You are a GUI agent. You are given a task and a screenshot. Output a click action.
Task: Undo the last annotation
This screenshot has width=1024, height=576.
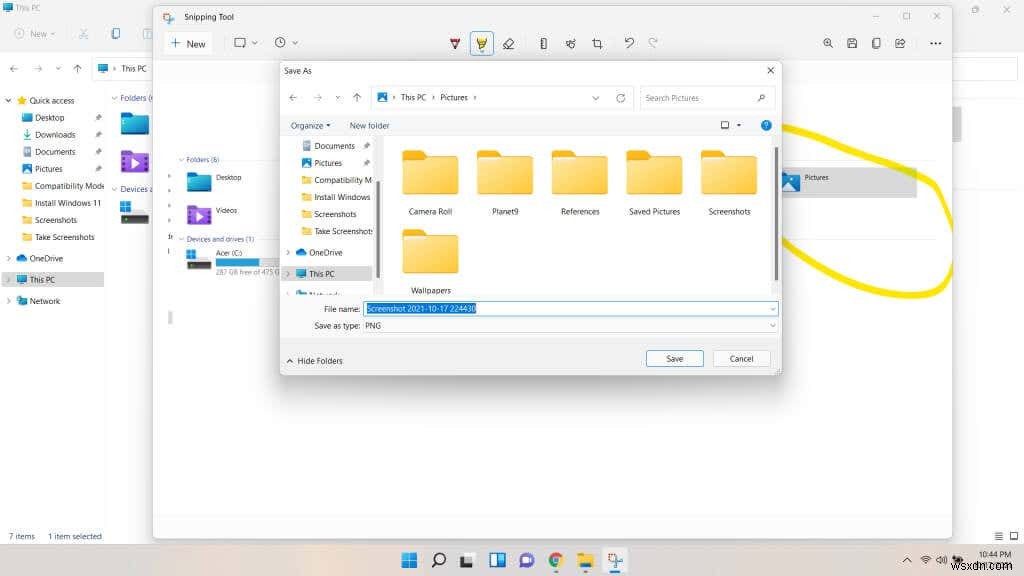click(628, 43)
